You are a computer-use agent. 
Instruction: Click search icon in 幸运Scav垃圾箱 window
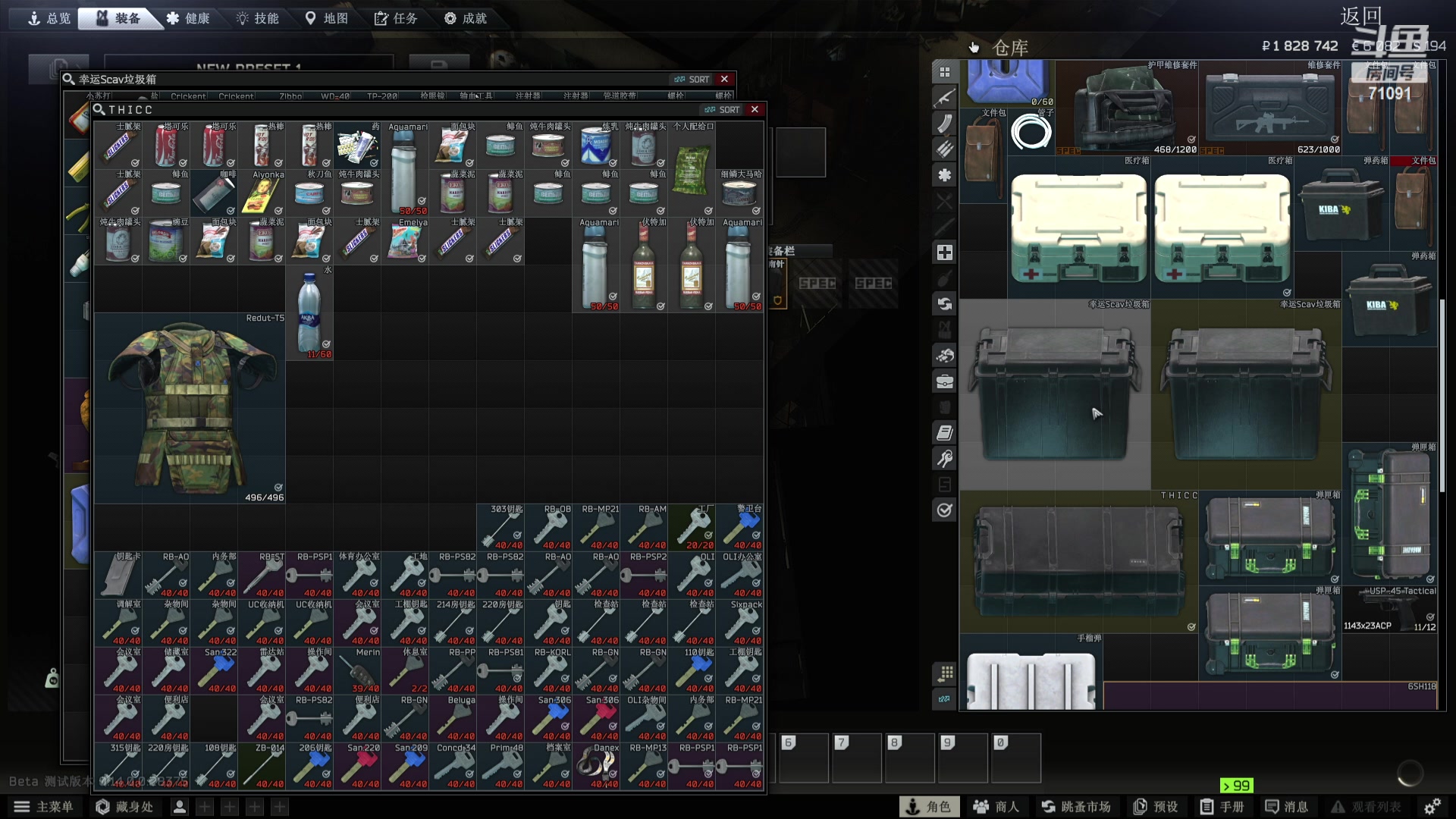coord(69,80)
